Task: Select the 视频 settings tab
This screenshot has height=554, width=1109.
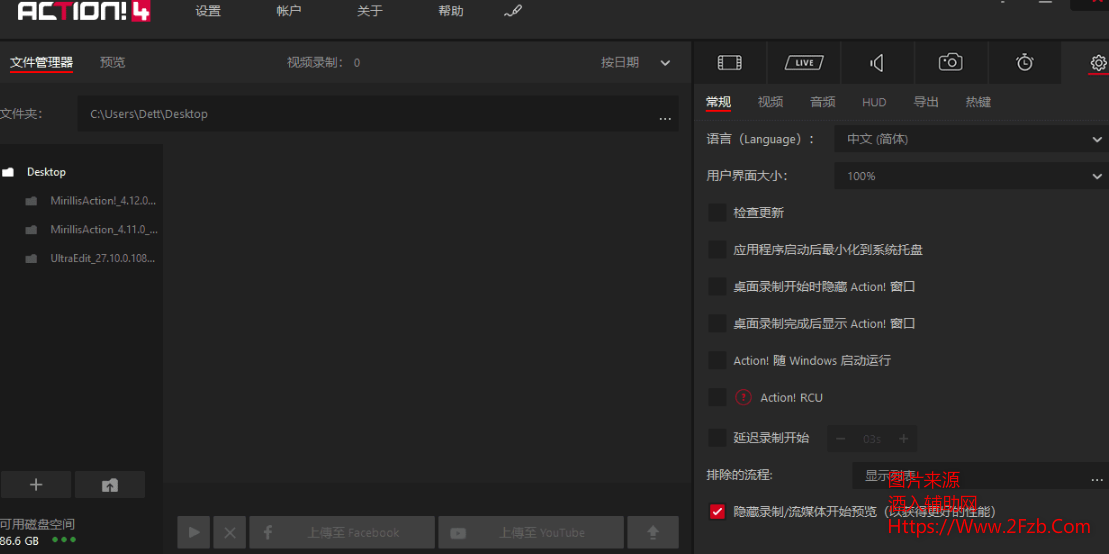Action: 770,102
